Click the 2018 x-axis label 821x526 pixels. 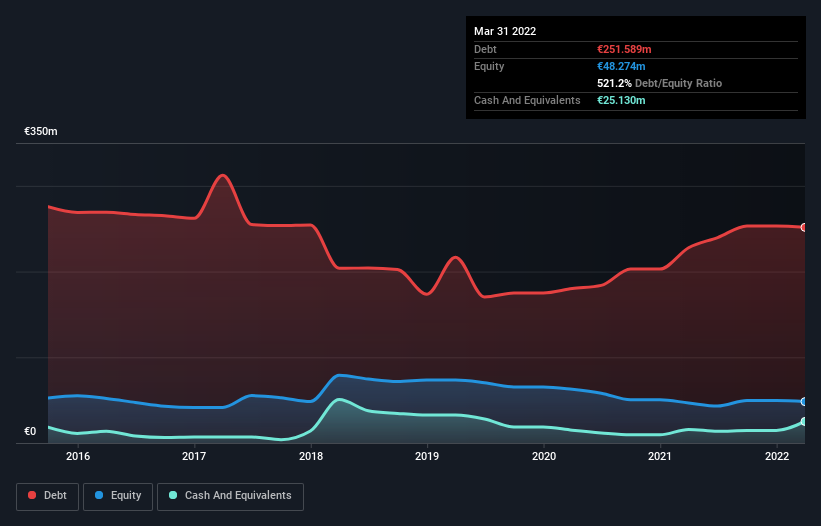coord(311,456)
